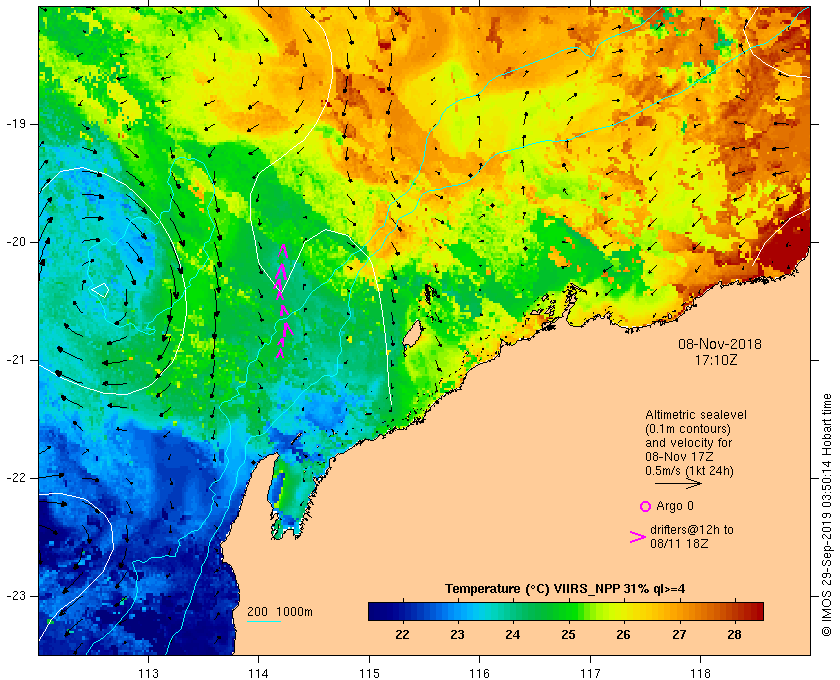
Task: Click the '200 1000m' depth contour label
Action: (280, 612)
